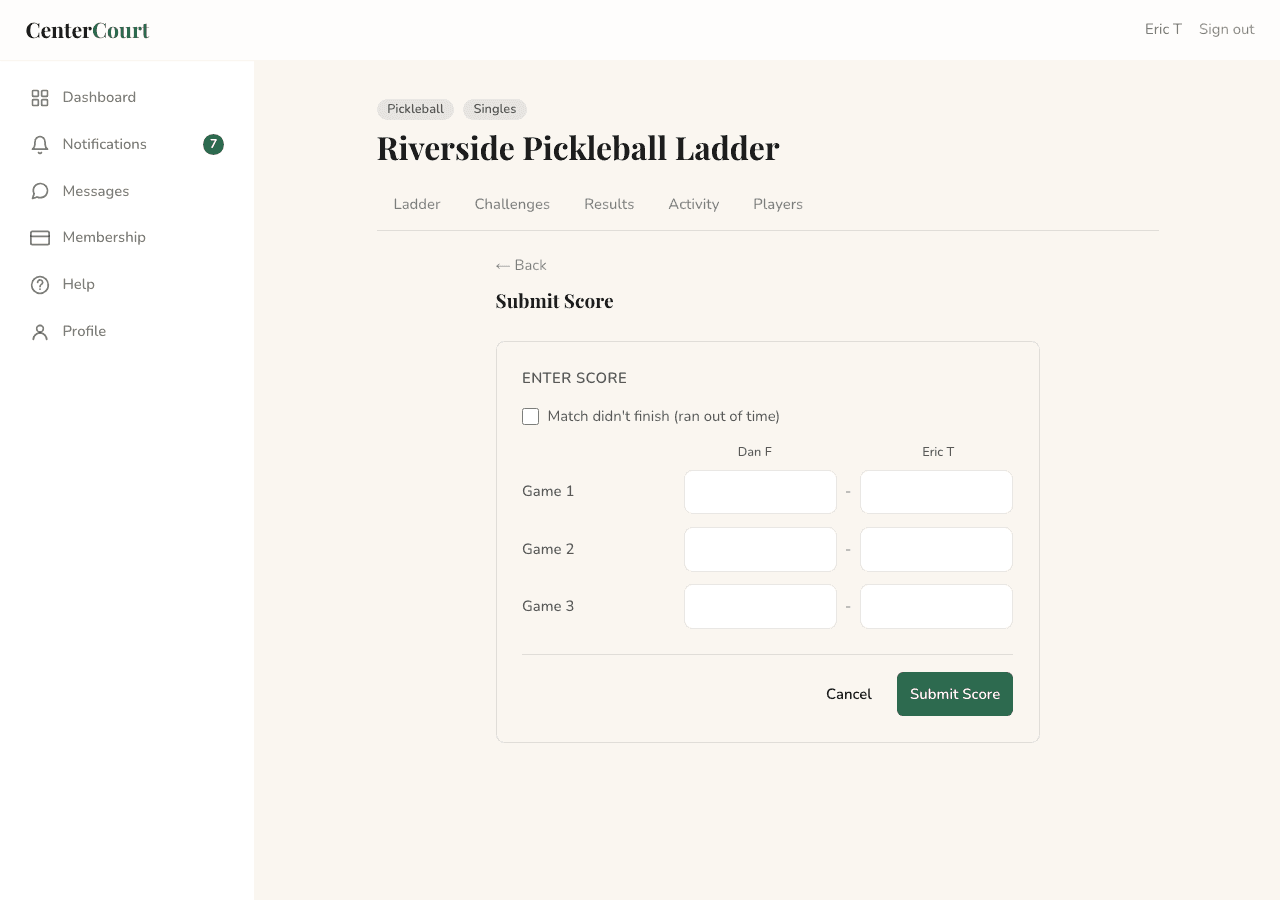Focus Eric T's Game 1 score field
This screenshot has width=1280, height=900.
tap(936, 492)
